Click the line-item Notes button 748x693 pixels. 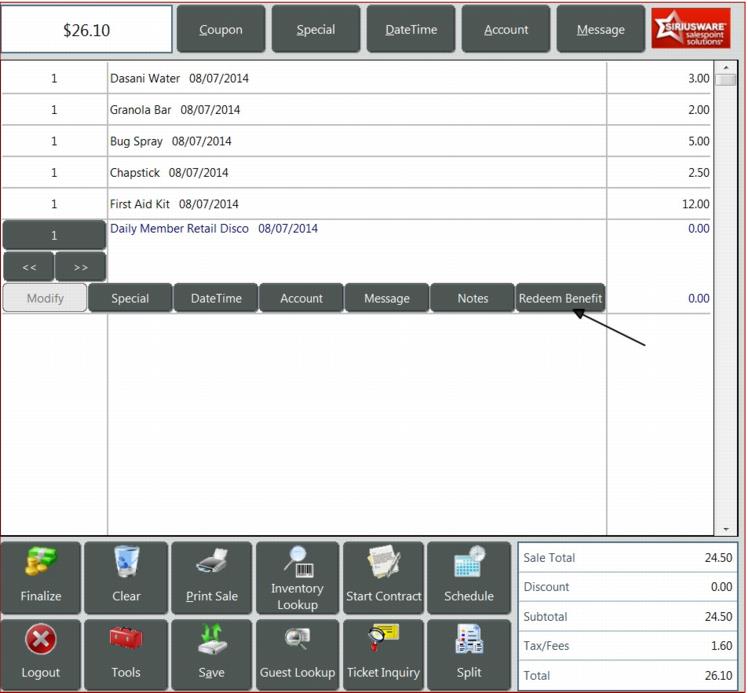click(x=473, y=298)
